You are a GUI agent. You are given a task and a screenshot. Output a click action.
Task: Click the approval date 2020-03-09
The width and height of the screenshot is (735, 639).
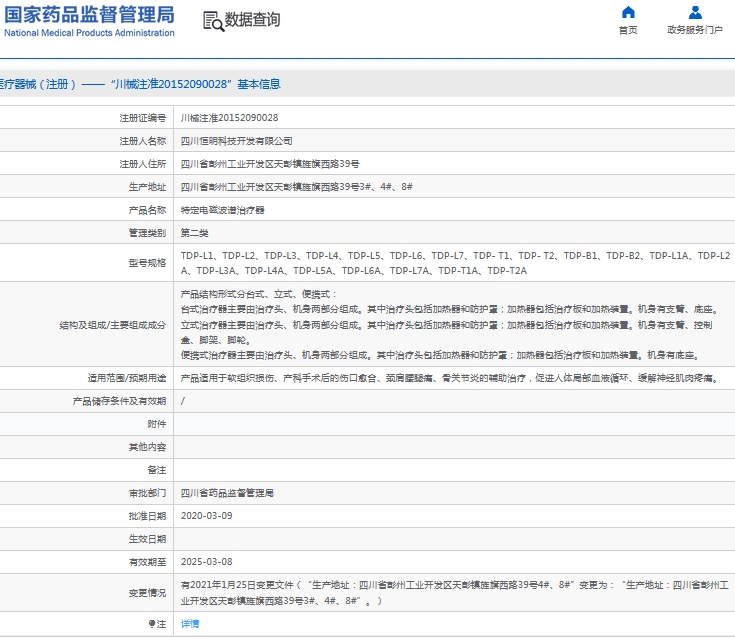[x=207, y=516]
